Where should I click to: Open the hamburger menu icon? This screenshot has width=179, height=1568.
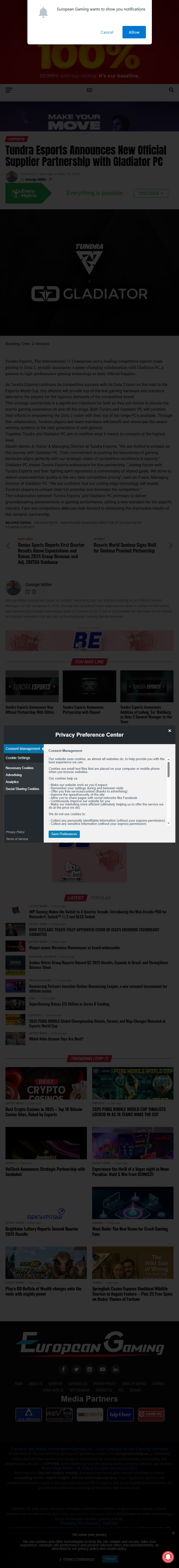click(x=8, y=89)
